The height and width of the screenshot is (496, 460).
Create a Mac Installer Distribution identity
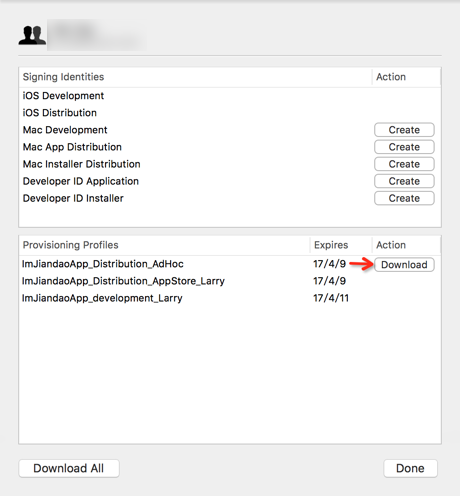click(x=404, y=164)
